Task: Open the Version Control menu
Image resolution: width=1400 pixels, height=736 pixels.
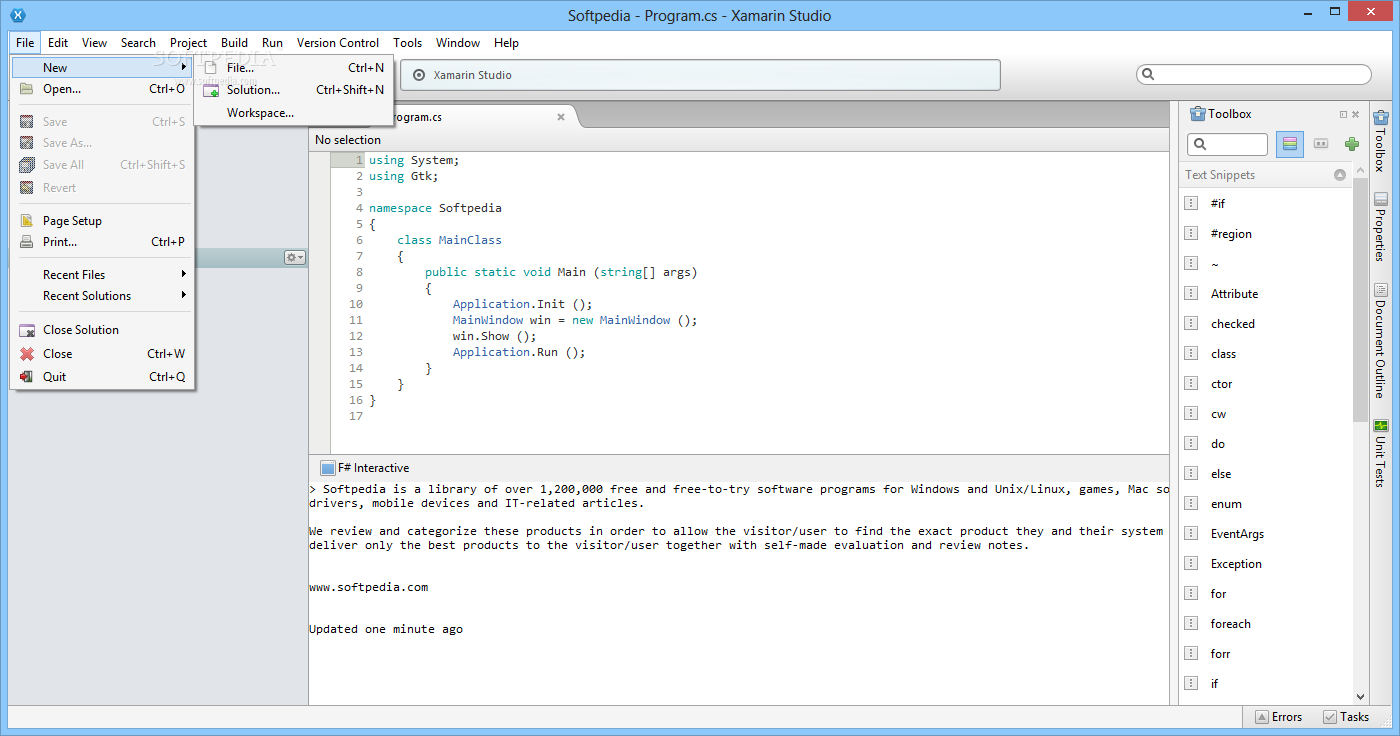Action: pyautogui.click(x=338, y=43)
